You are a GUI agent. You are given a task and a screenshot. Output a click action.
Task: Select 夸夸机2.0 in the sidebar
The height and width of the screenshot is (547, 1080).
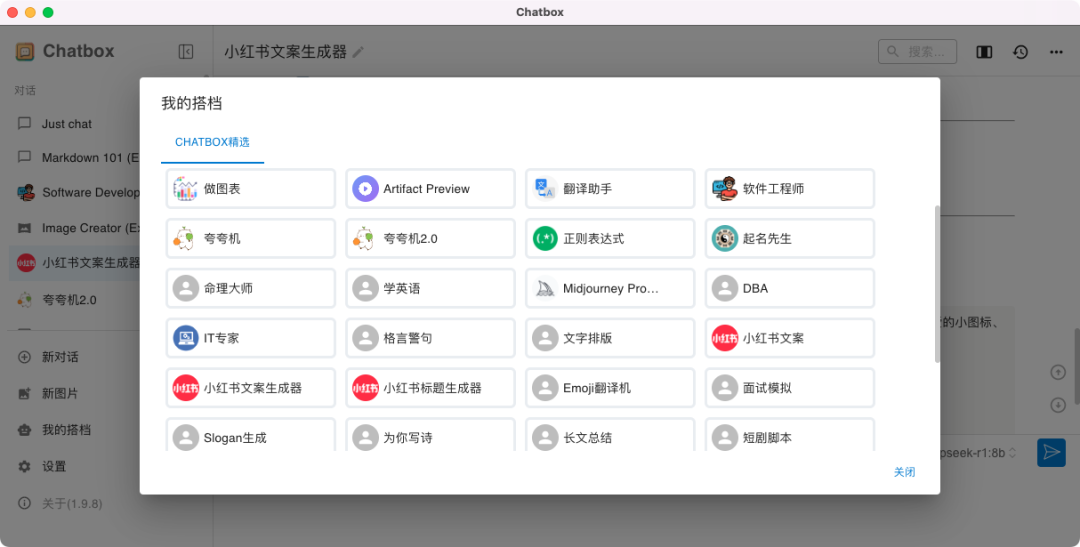(76, 300)
